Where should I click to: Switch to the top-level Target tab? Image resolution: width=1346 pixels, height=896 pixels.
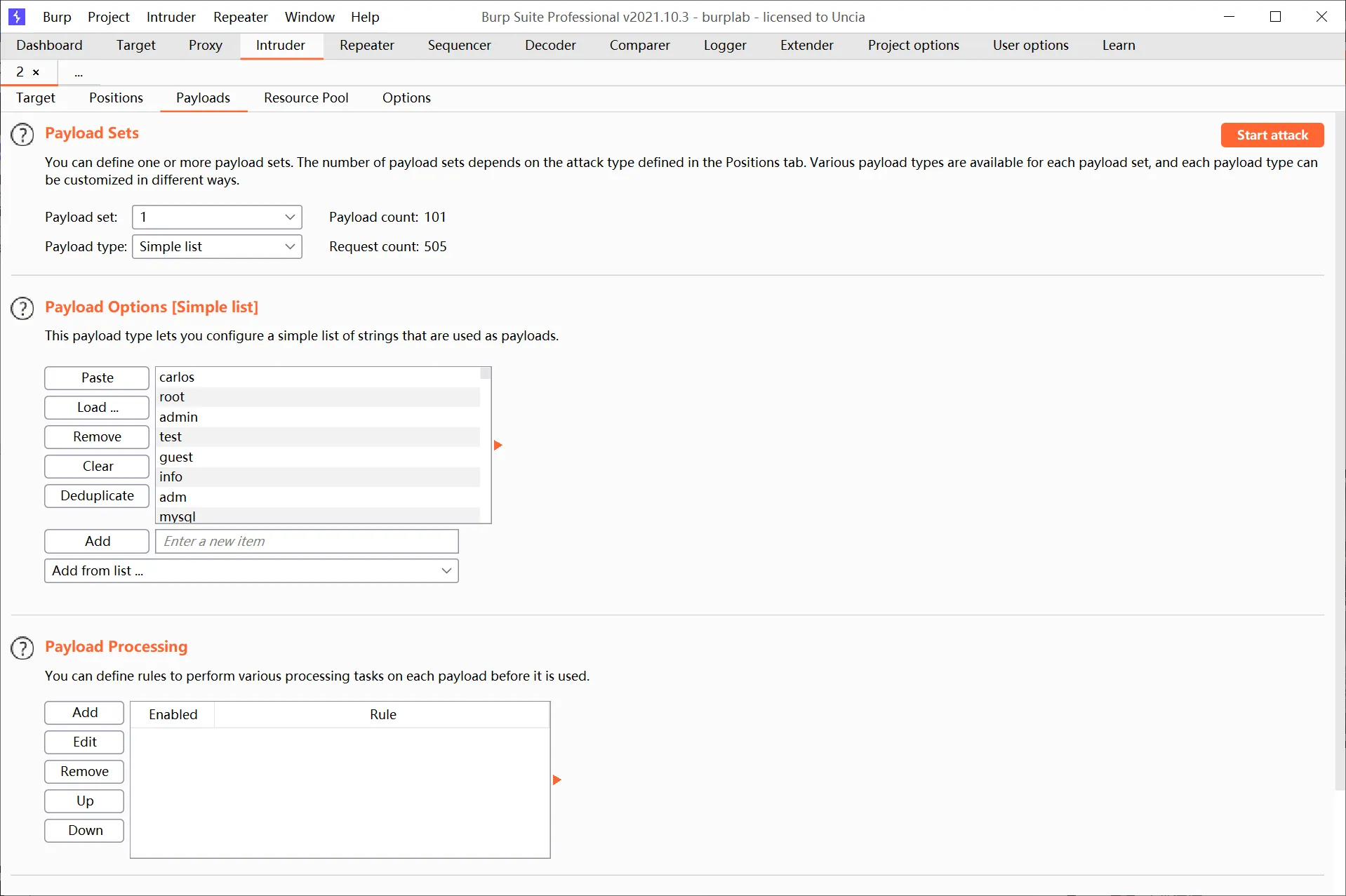tap(135, 45)
